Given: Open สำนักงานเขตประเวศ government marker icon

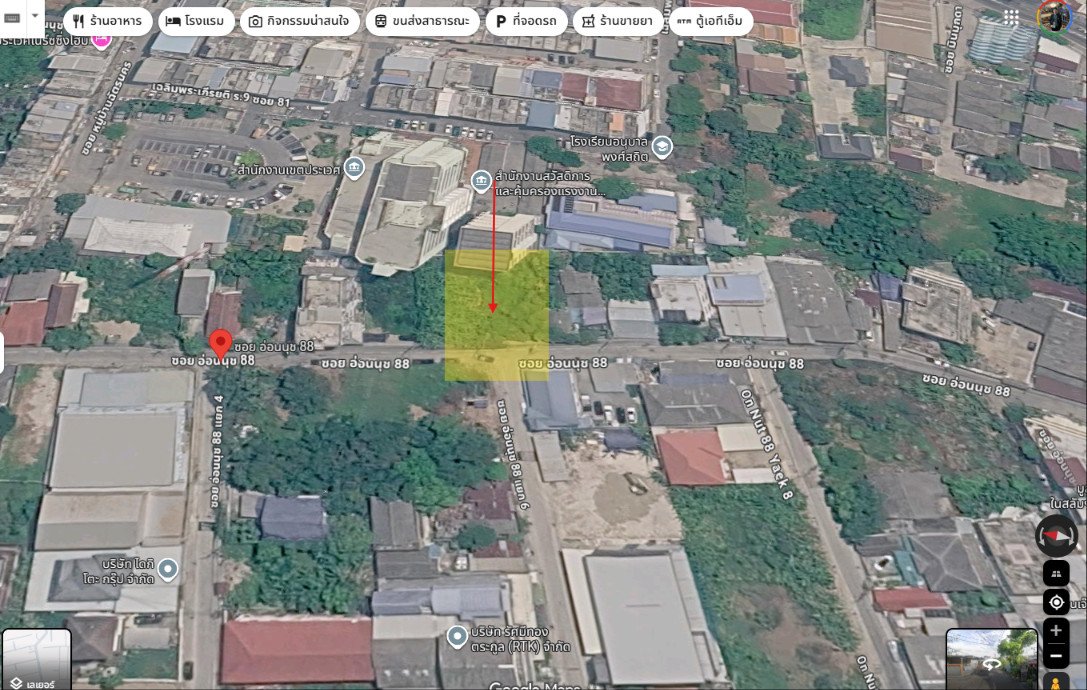Looking at the screenshot, I should pyautogui.click(x=354, y=168).
